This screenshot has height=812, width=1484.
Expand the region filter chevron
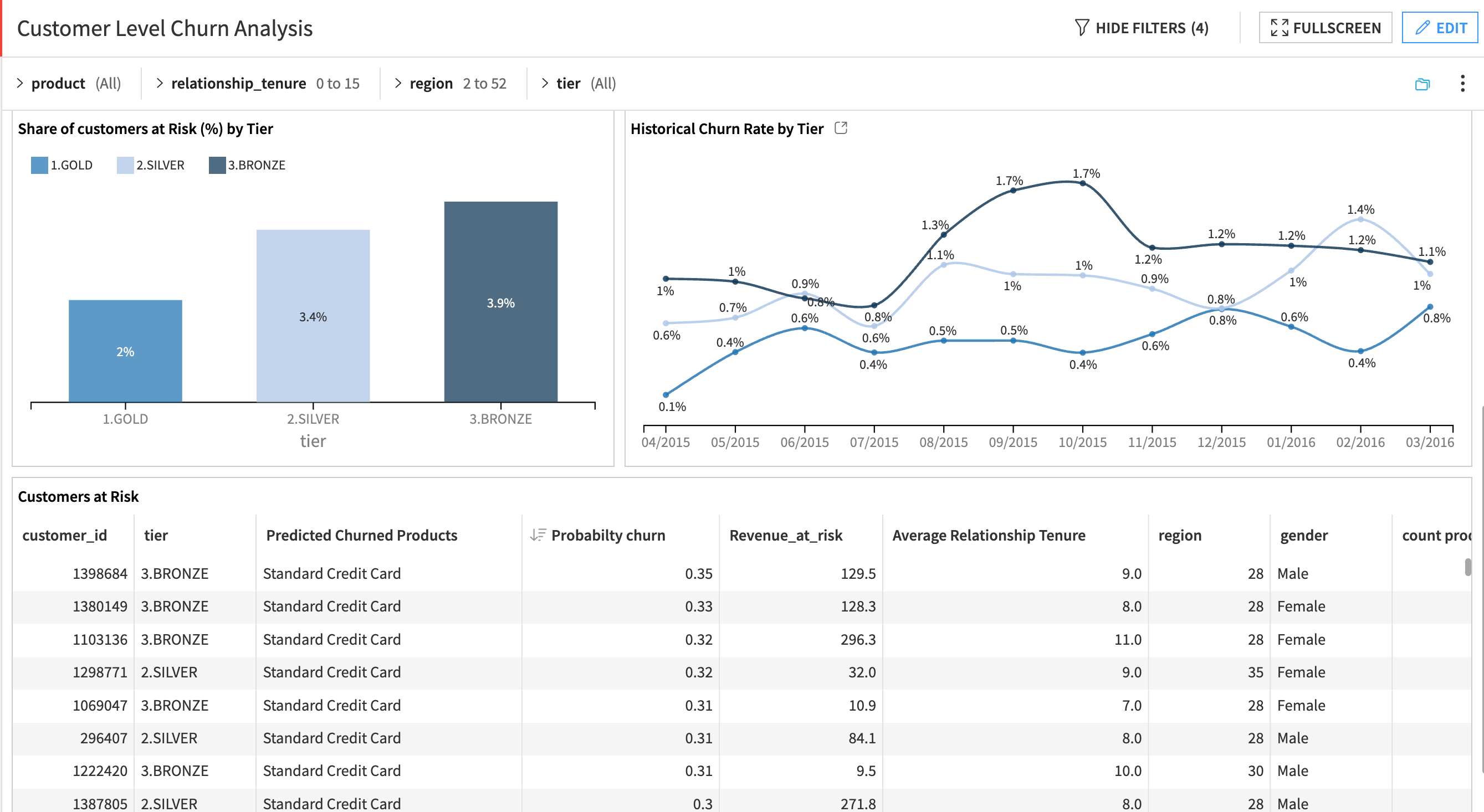[x=397, y=83]
